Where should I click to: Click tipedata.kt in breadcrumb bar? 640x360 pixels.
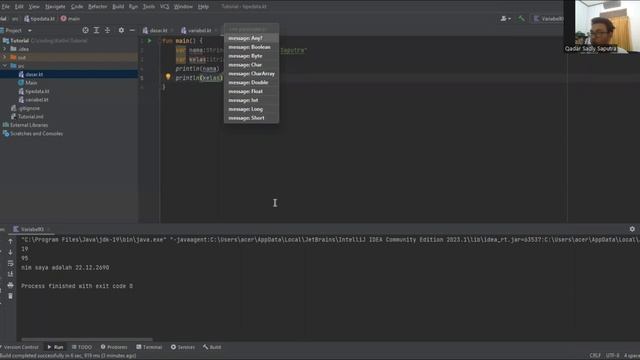pyautogui.click(x=40, y=19)
